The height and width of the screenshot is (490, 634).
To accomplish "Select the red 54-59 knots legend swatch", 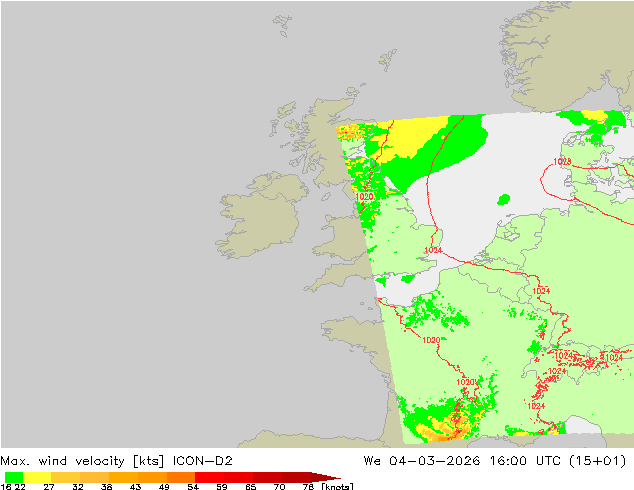I will [x=209, y=477].
